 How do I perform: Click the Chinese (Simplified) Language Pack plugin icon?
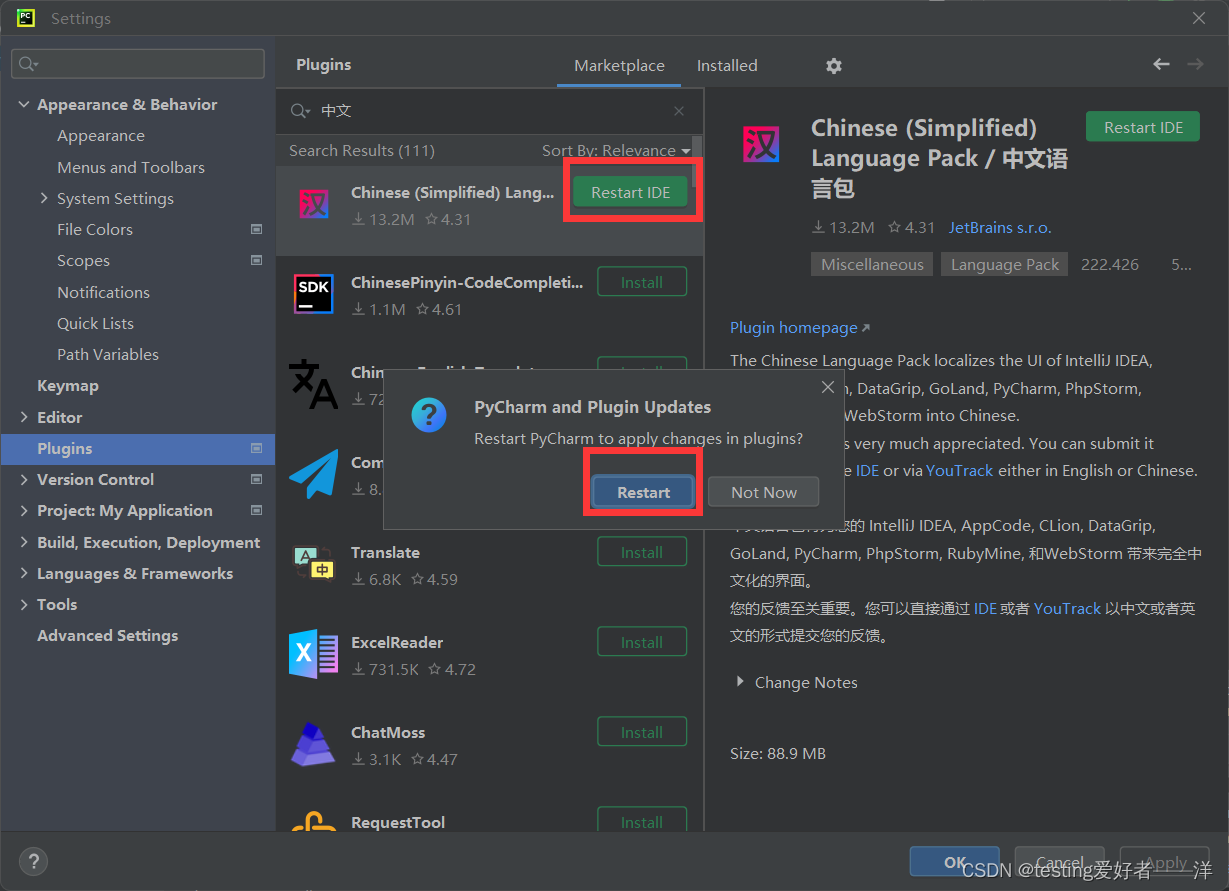click(x=313, y=202)
